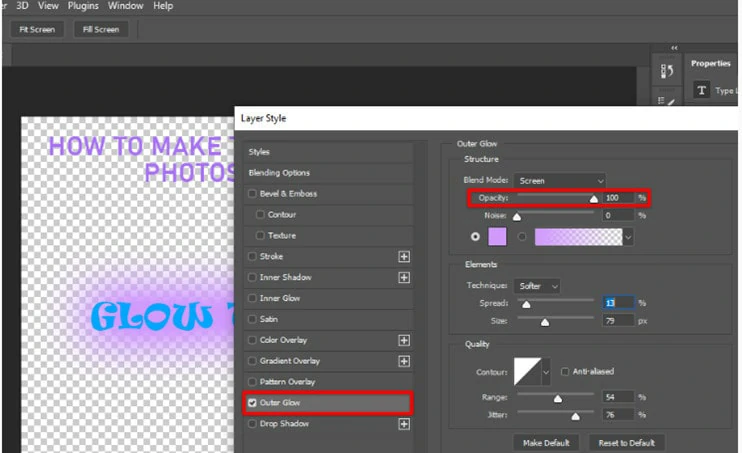Click the Jitter value field showing 76
This screenshot has width=742, height=453.
tap(618, 415)
